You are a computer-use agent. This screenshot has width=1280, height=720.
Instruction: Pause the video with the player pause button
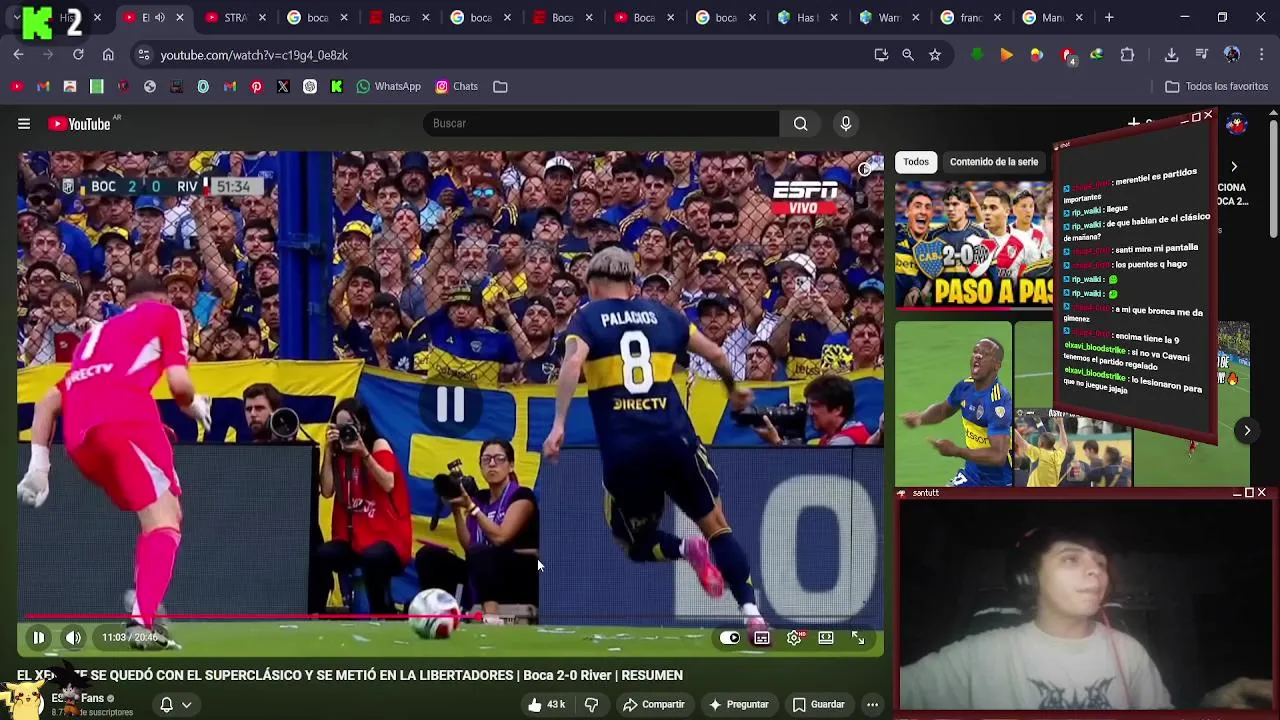[38, 637]
